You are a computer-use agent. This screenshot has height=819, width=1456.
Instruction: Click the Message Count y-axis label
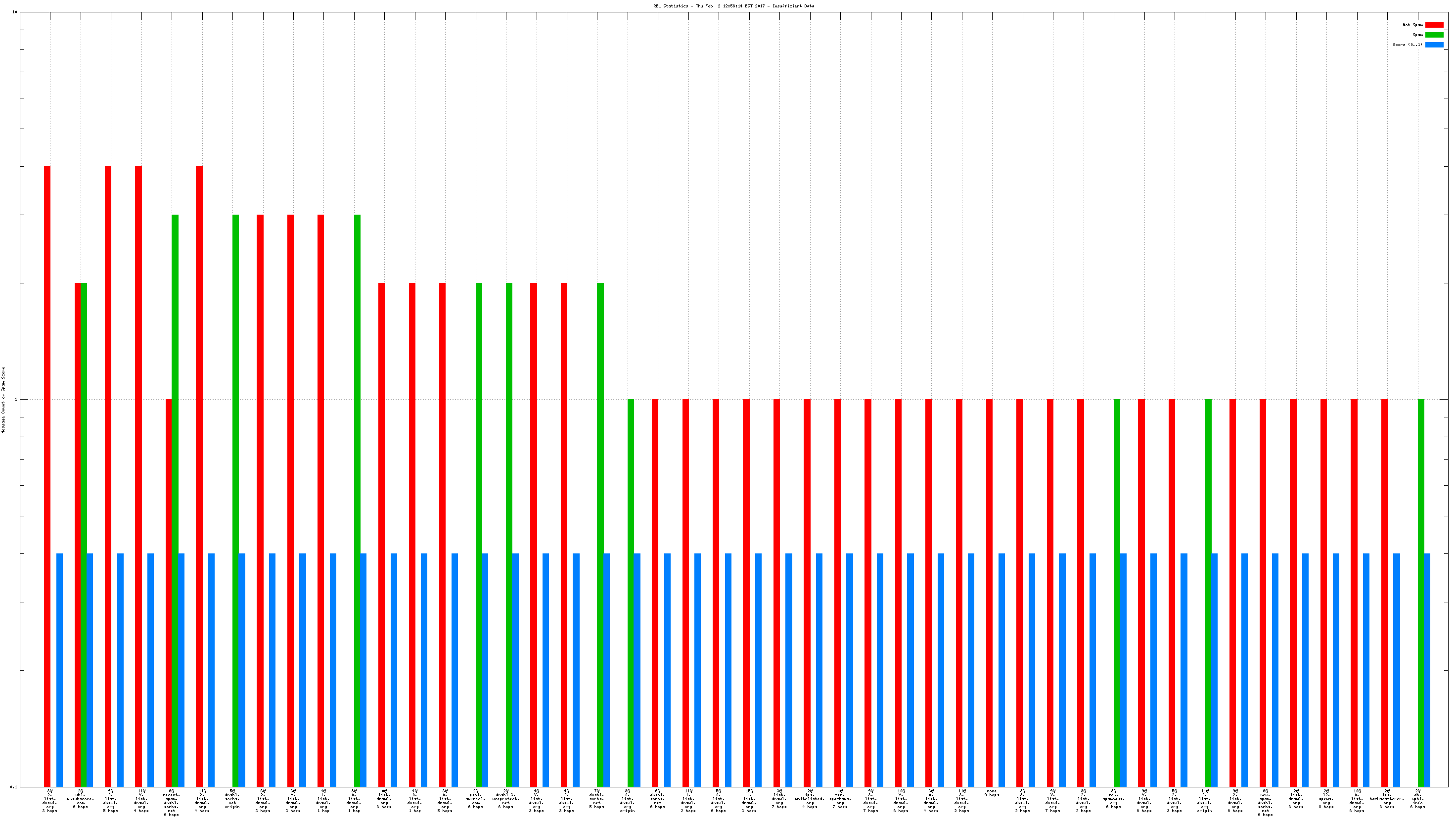tap(3, 400)
